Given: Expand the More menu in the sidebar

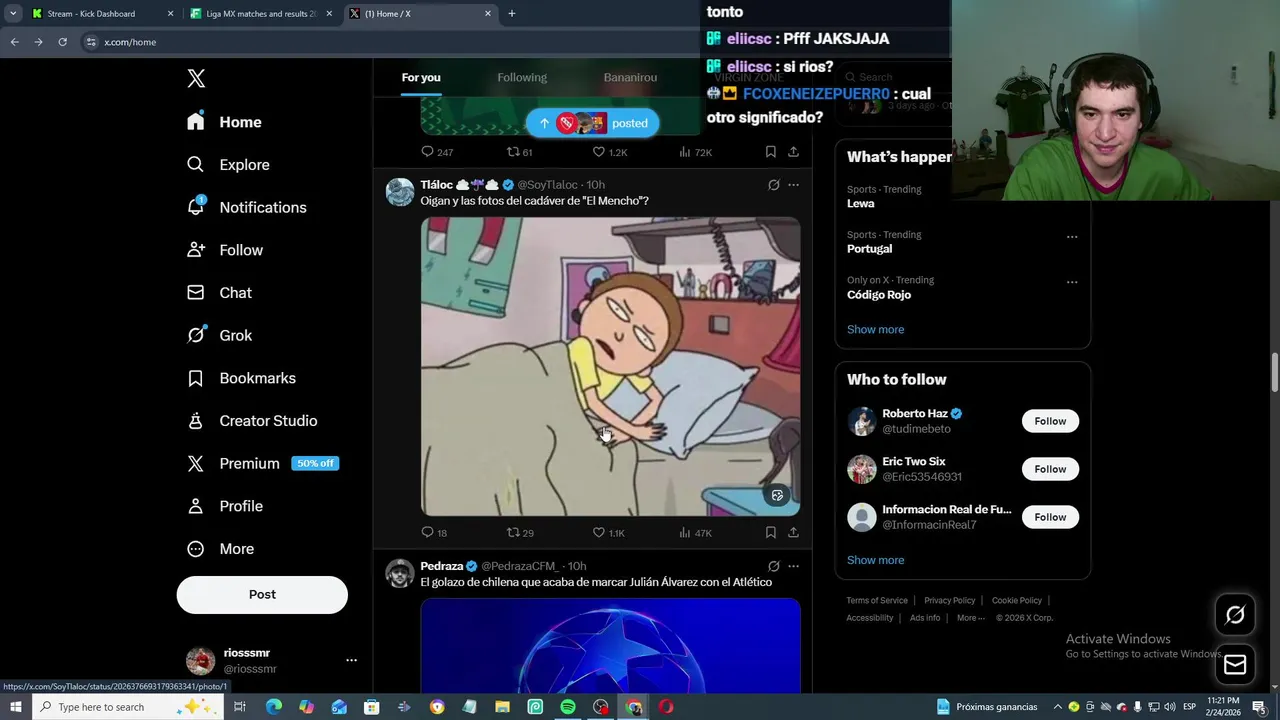Looking at the screenshot, I should pyautogui.click(x=221, y=549).
